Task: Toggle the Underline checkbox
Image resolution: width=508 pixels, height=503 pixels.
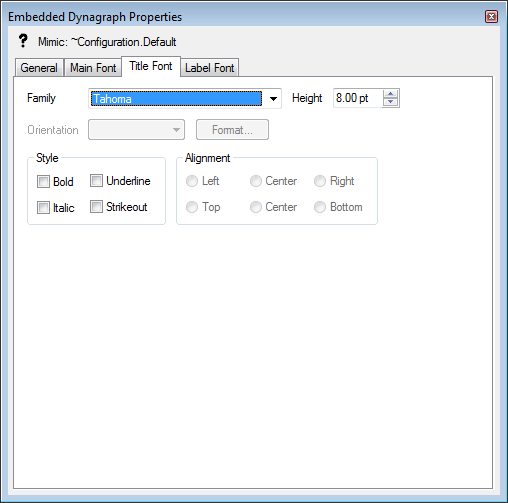Action: [x=96, y=181]
